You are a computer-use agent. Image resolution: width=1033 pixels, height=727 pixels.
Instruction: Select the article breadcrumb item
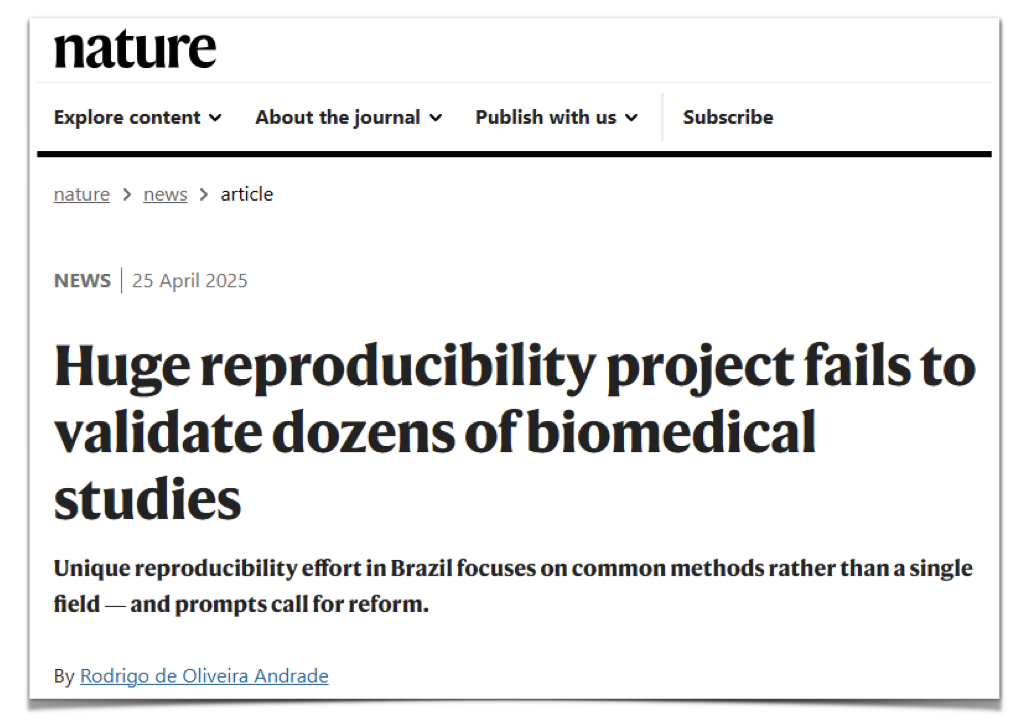click(247, 195)
